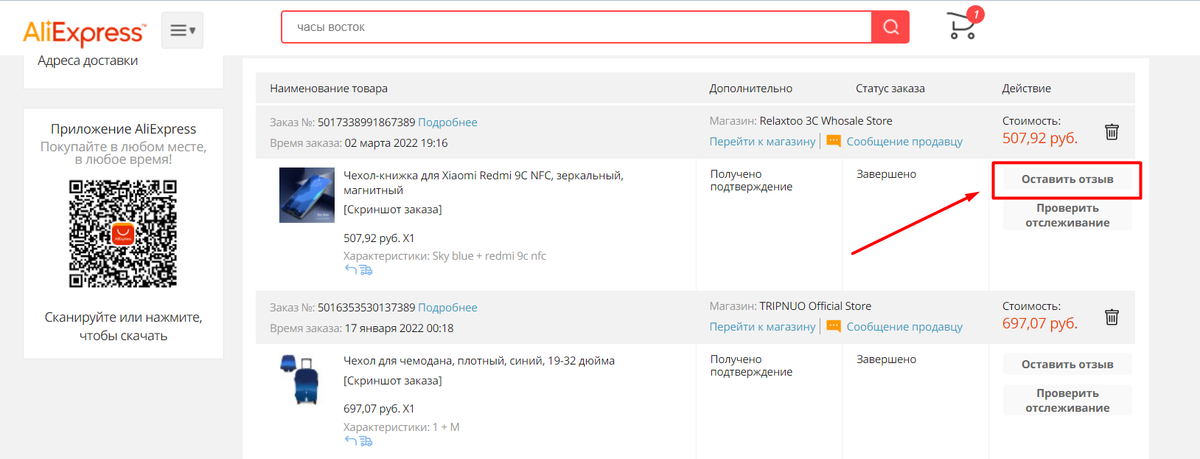The height and width of the screenshot is (459, 1200).
Task: Click message icon for Relaxtoo 3C Whosale Store
Action: (x=833, y=141)
